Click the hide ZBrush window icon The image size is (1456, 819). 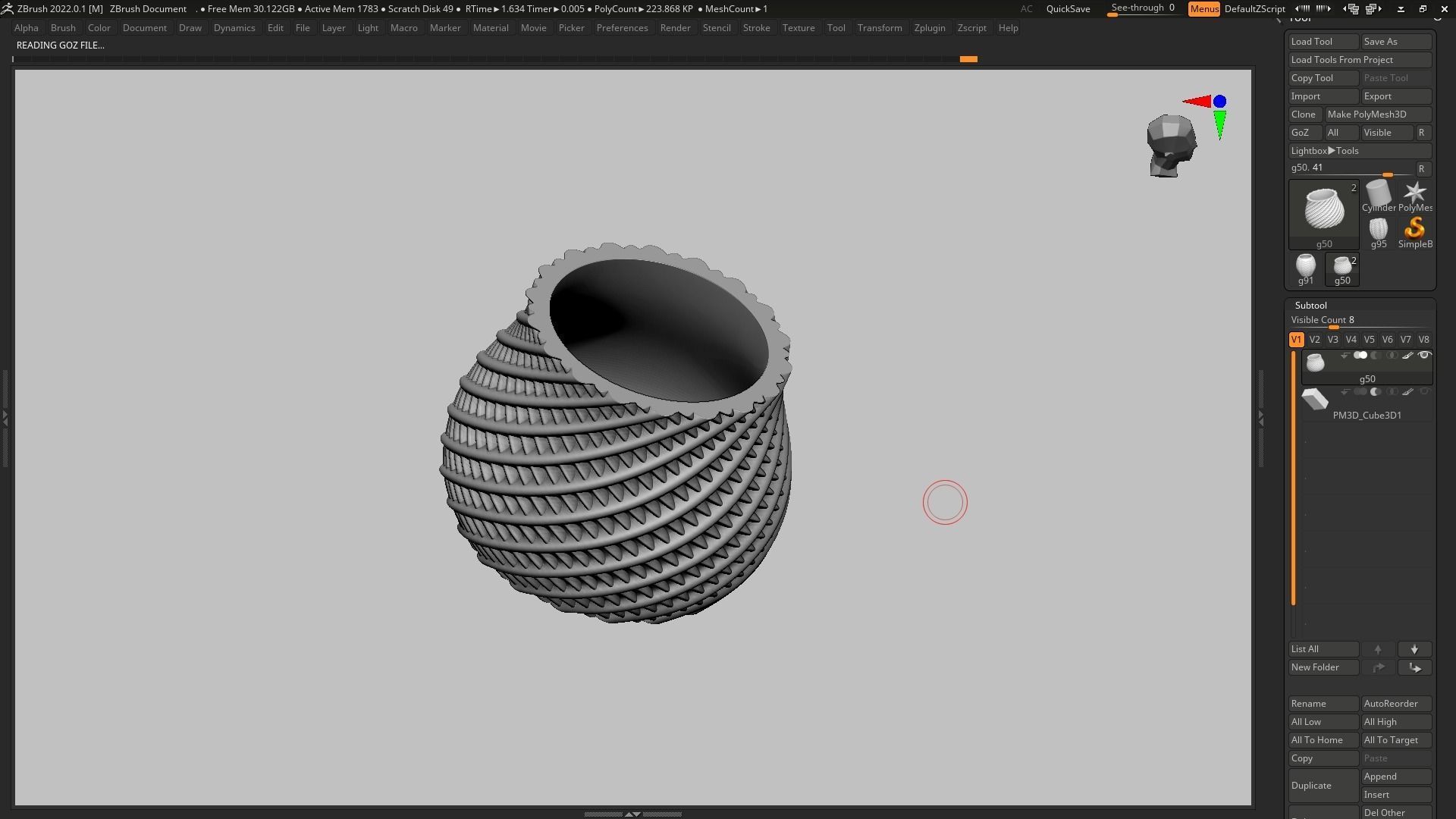tap(1401, 8)
